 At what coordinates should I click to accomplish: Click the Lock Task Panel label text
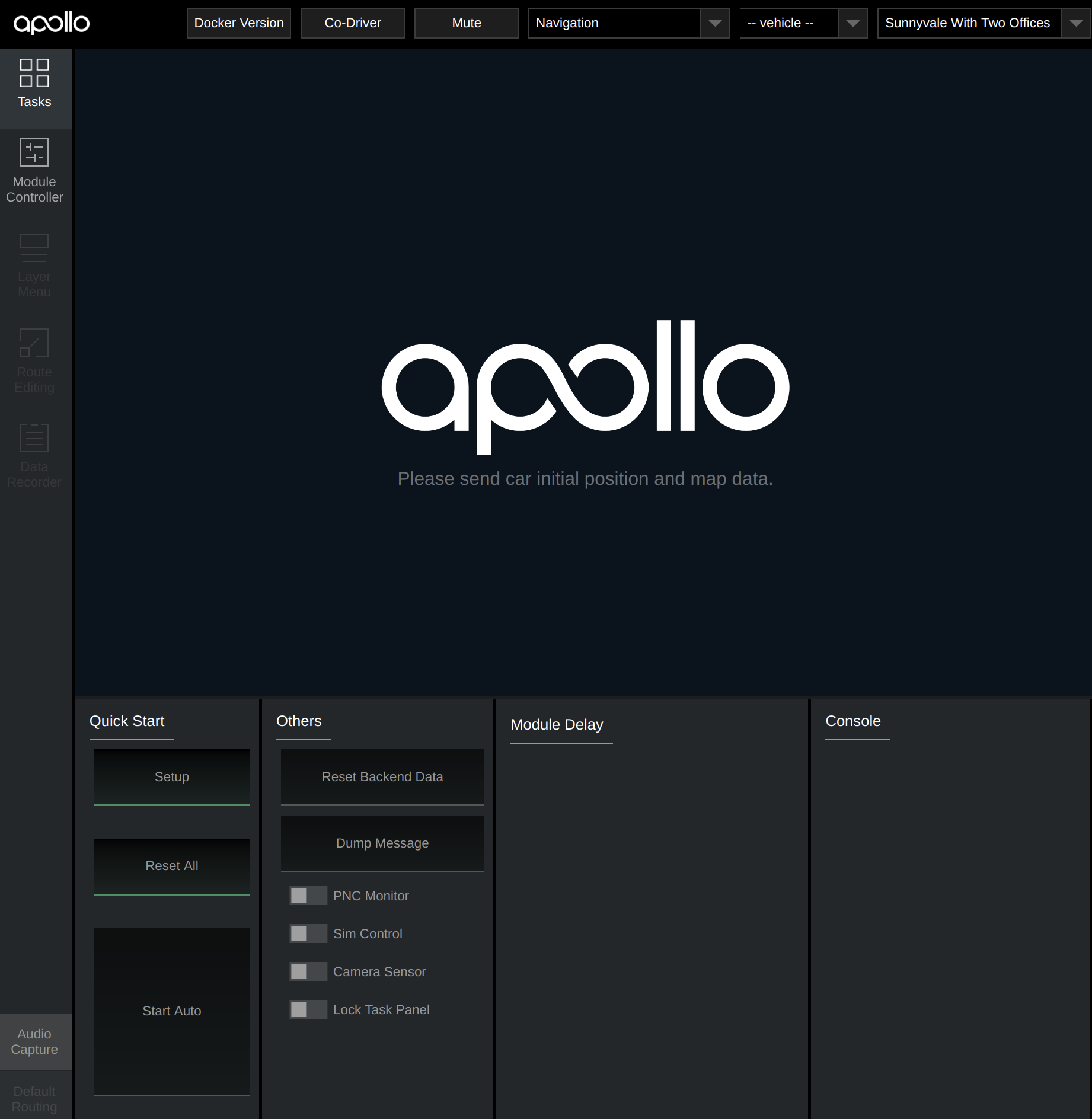(381, 1009)
